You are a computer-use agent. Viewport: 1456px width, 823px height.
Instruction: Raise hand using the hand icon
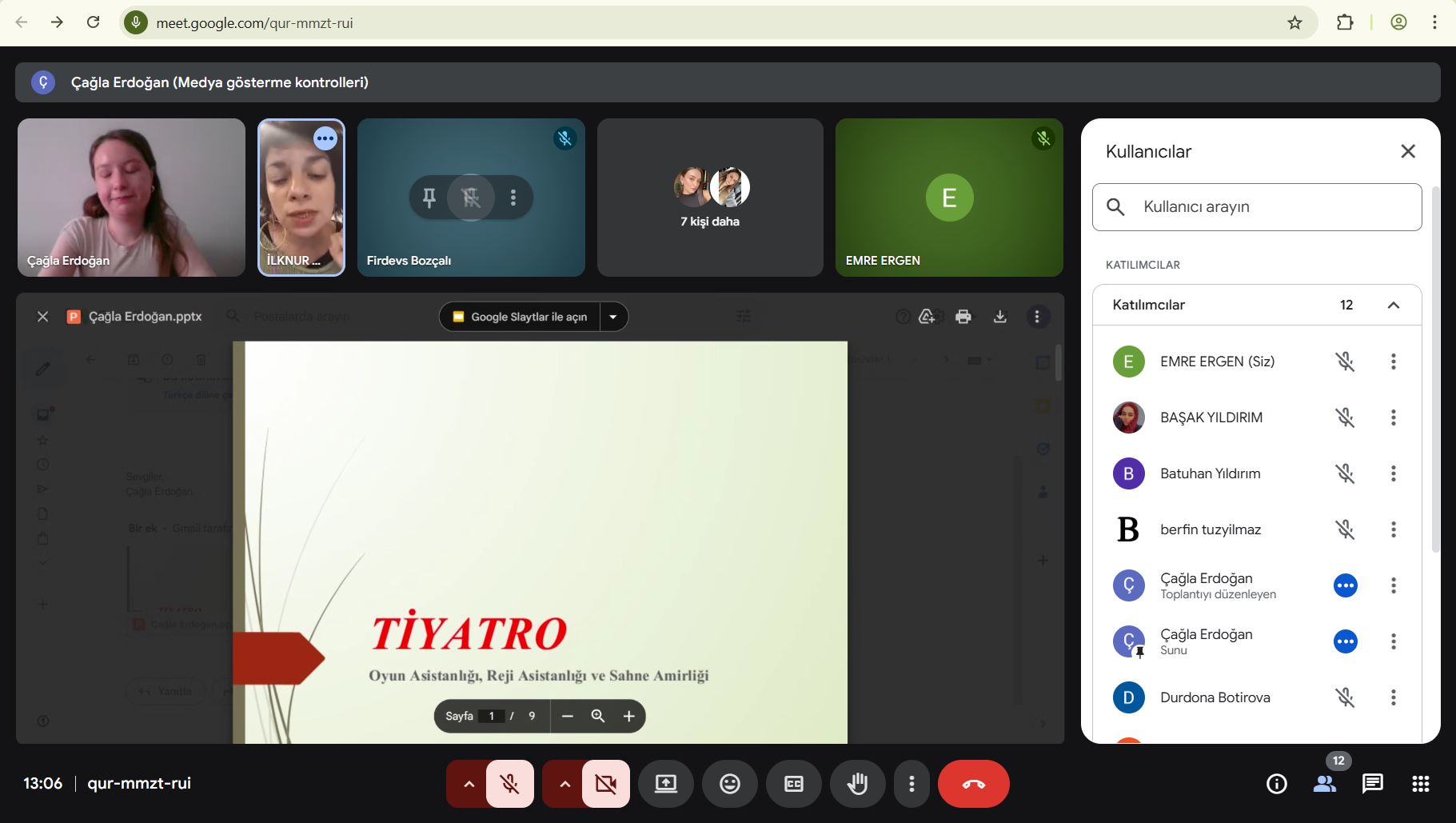(857, 784)
